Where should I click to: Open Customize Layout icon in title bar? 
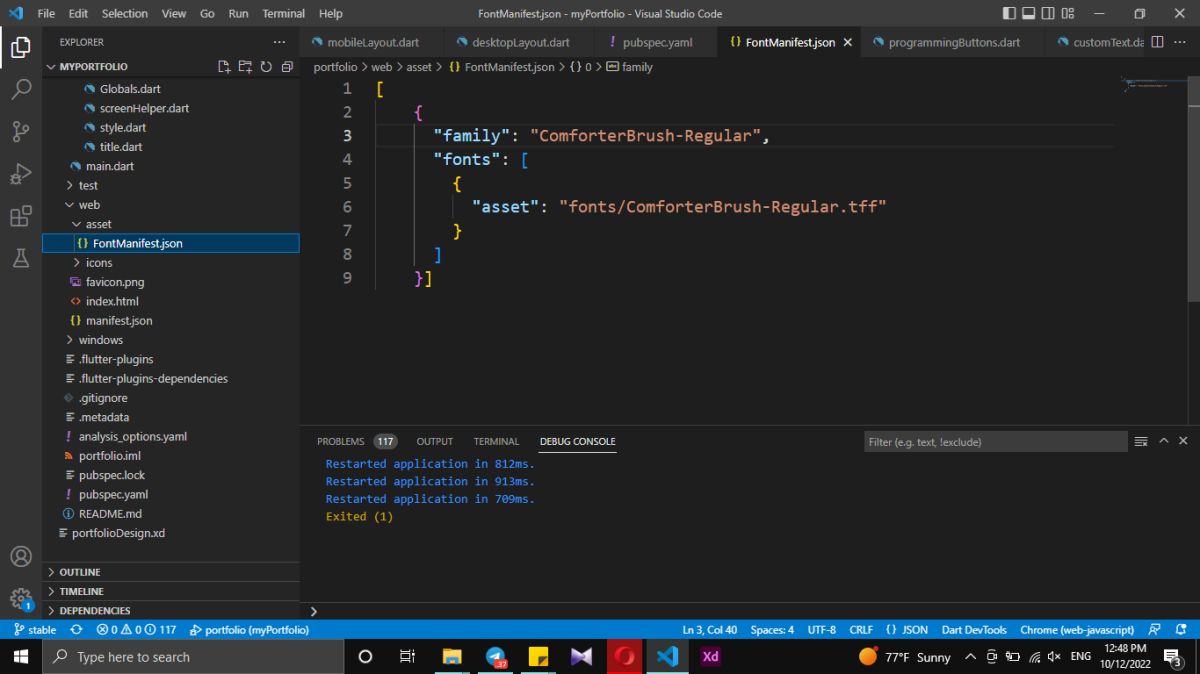1069,13
